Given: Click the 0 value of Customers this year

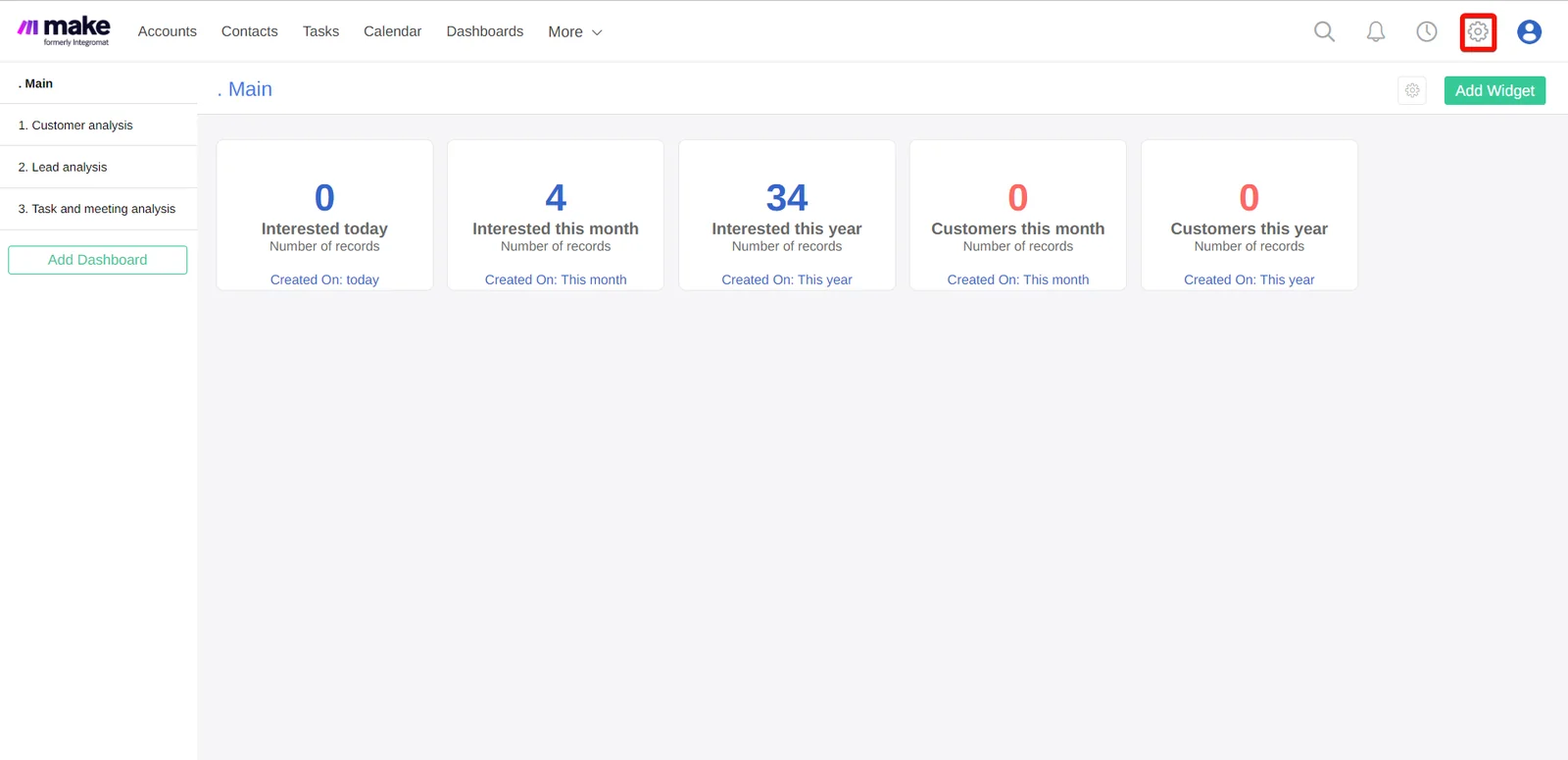Looking at the screenshot, I should pyautogui.click(x=1249, y=198).
